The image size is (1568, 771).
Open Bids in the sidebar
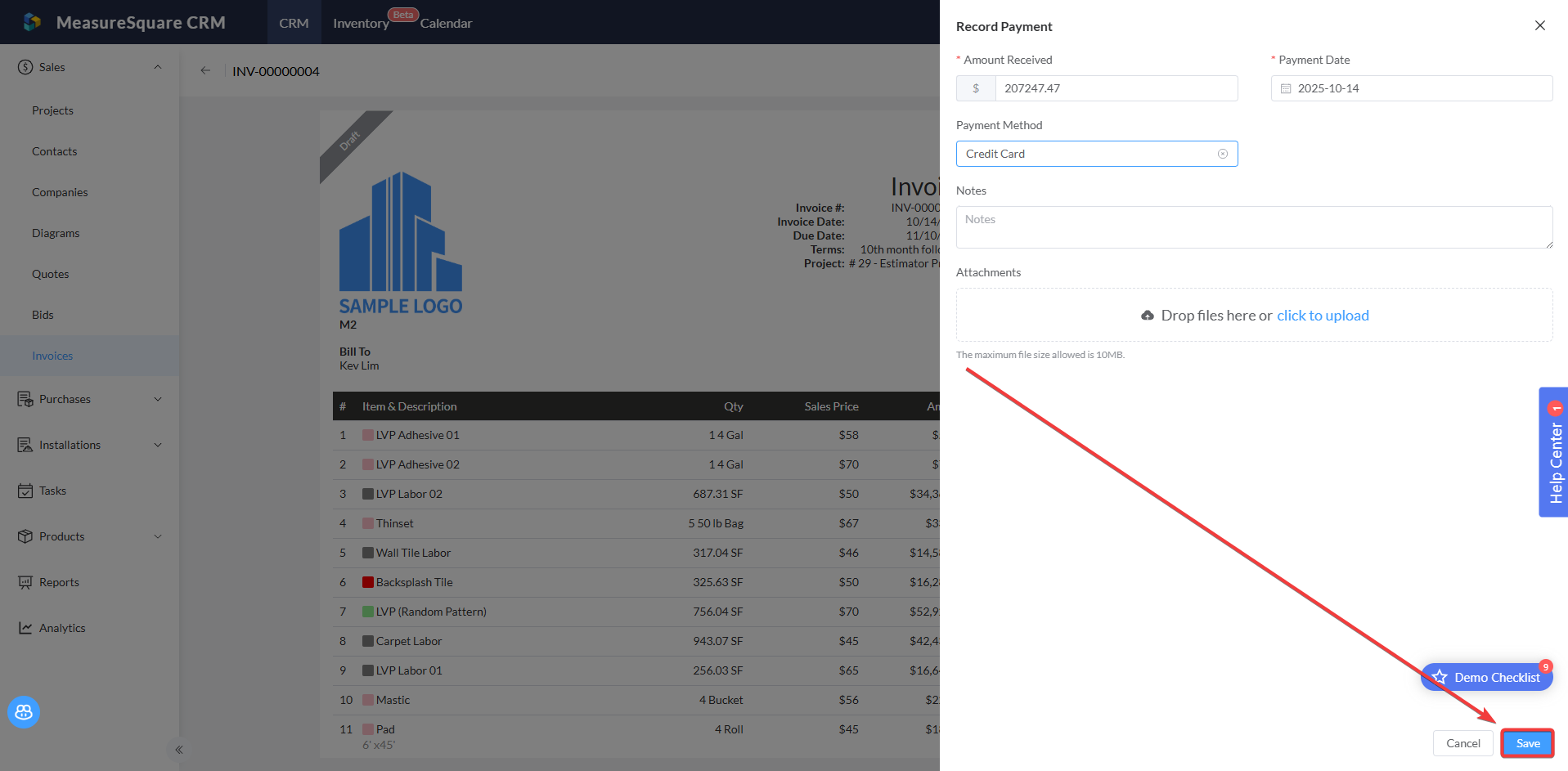pos(43,315)
